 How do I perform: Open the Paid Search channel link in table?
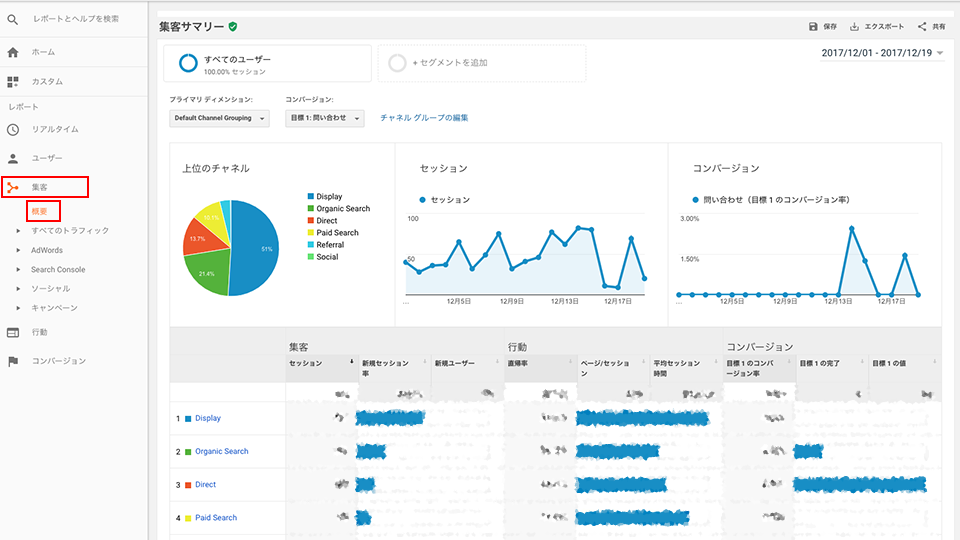(x=216, y=518)
